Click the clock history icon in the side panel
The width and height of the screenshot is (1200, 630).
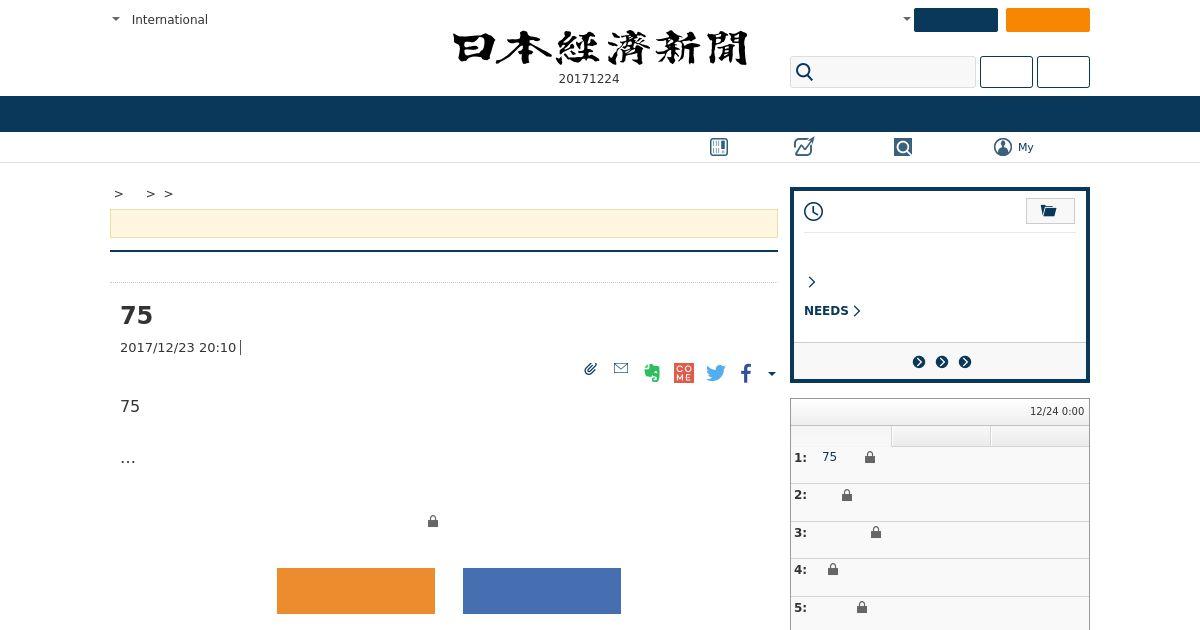814,211
